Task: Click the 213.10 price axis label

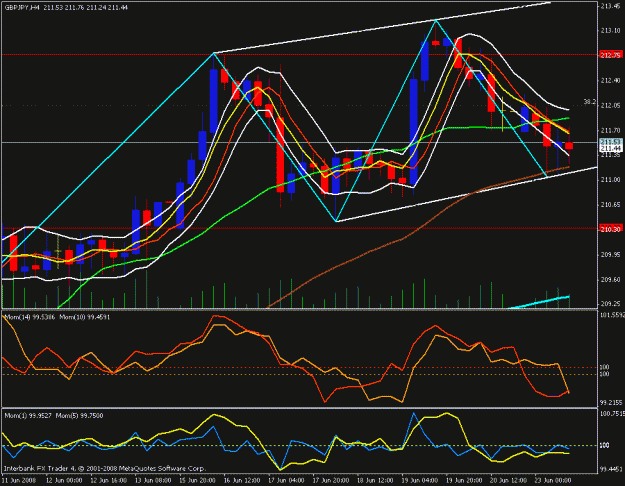Action: [610, 31]
